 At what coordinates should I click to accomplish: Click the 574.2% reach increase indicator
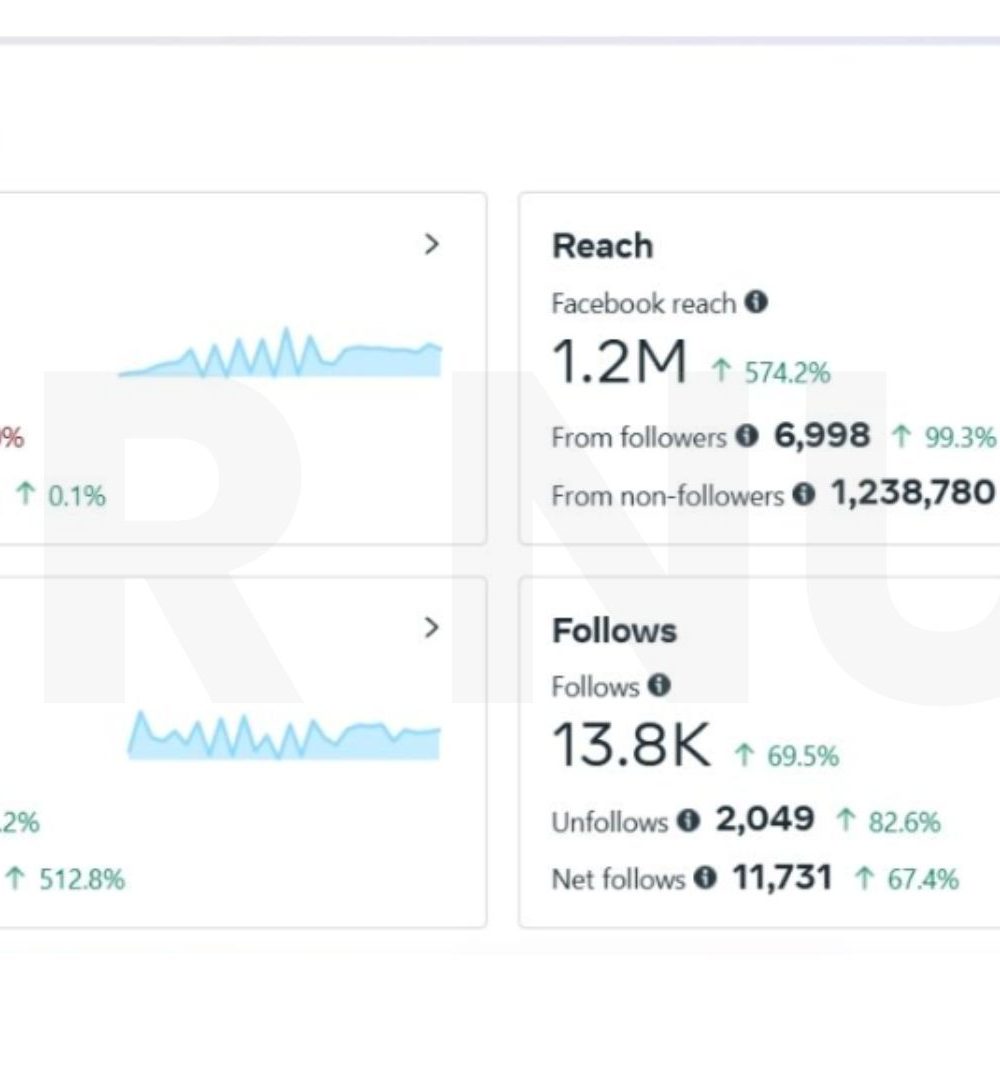point(771,373)
